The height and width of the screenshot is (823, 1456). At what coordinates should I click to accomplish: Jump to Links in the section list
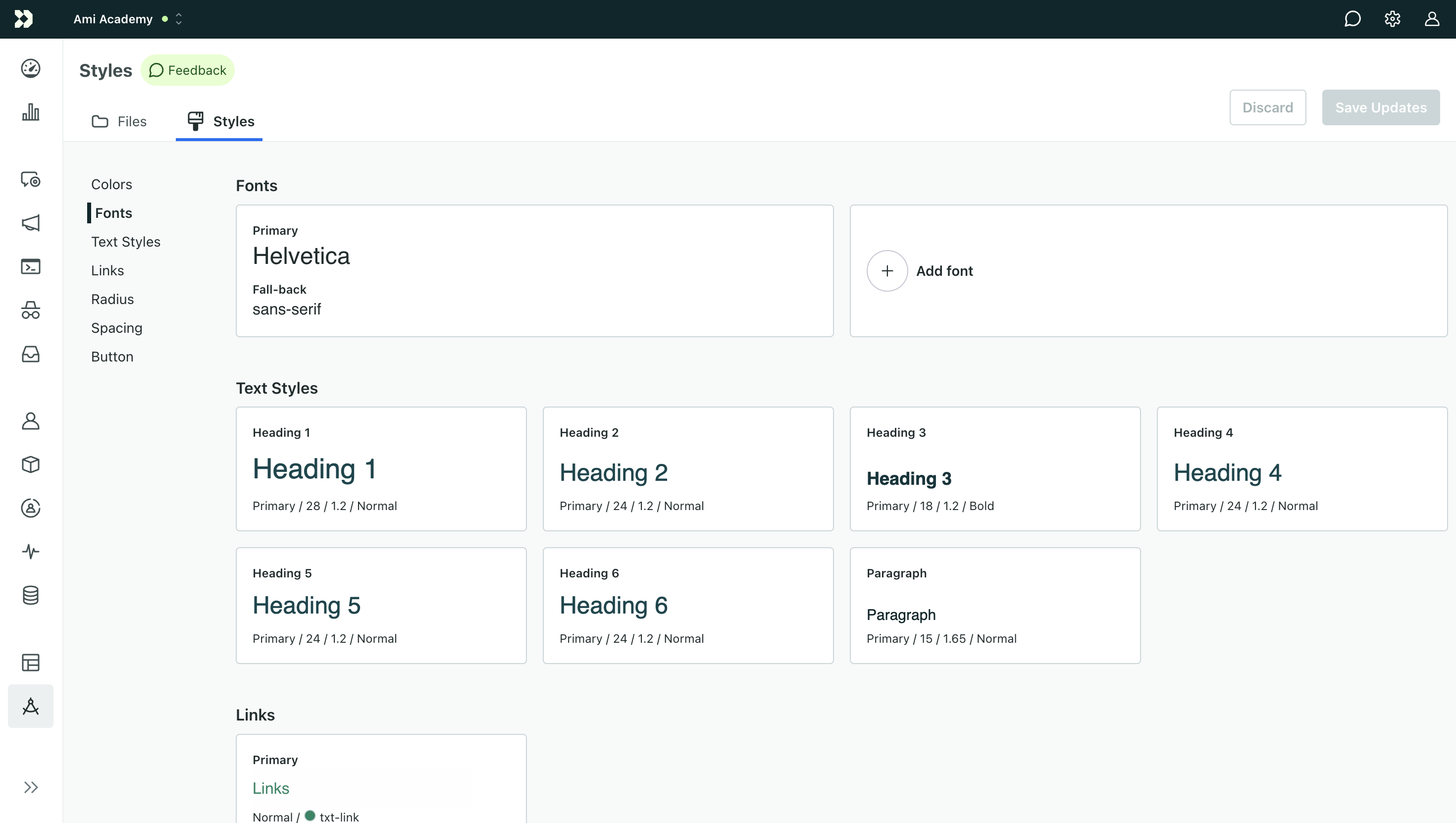click(x=107, y=271)
